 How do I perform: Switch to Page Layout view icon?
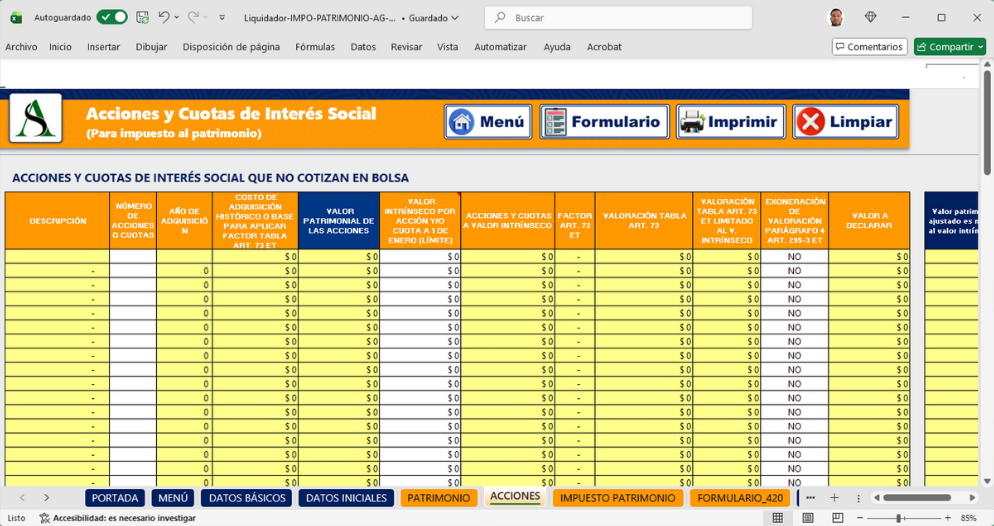tap(808, 518)
